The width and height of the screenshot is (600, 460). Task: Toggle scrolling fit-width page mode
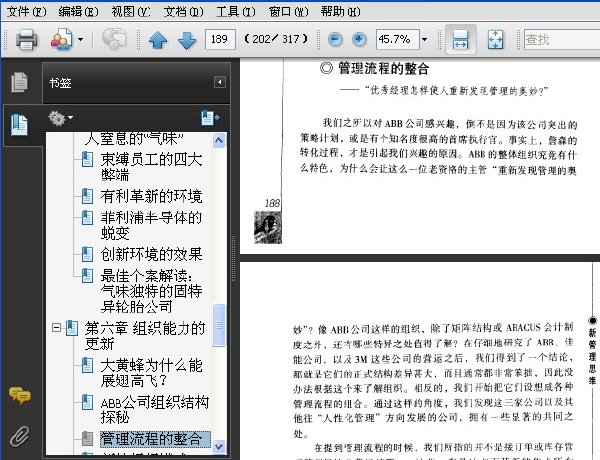pos(460,39)
